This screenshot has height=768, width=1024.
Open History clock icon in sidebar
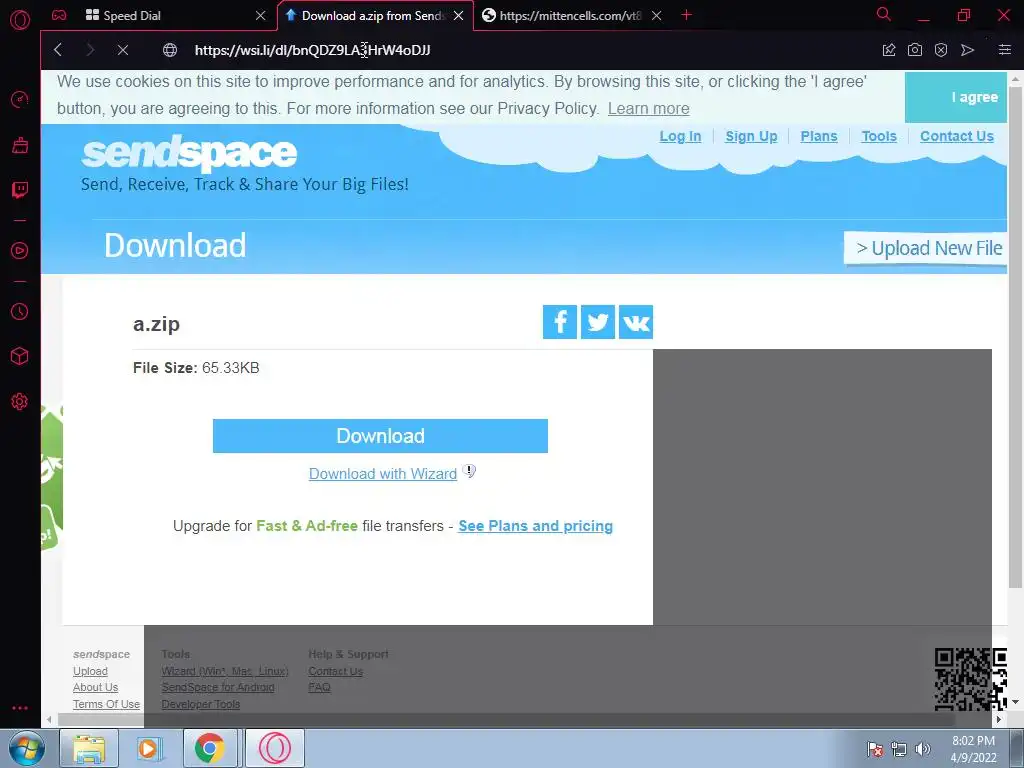(20, 312)
